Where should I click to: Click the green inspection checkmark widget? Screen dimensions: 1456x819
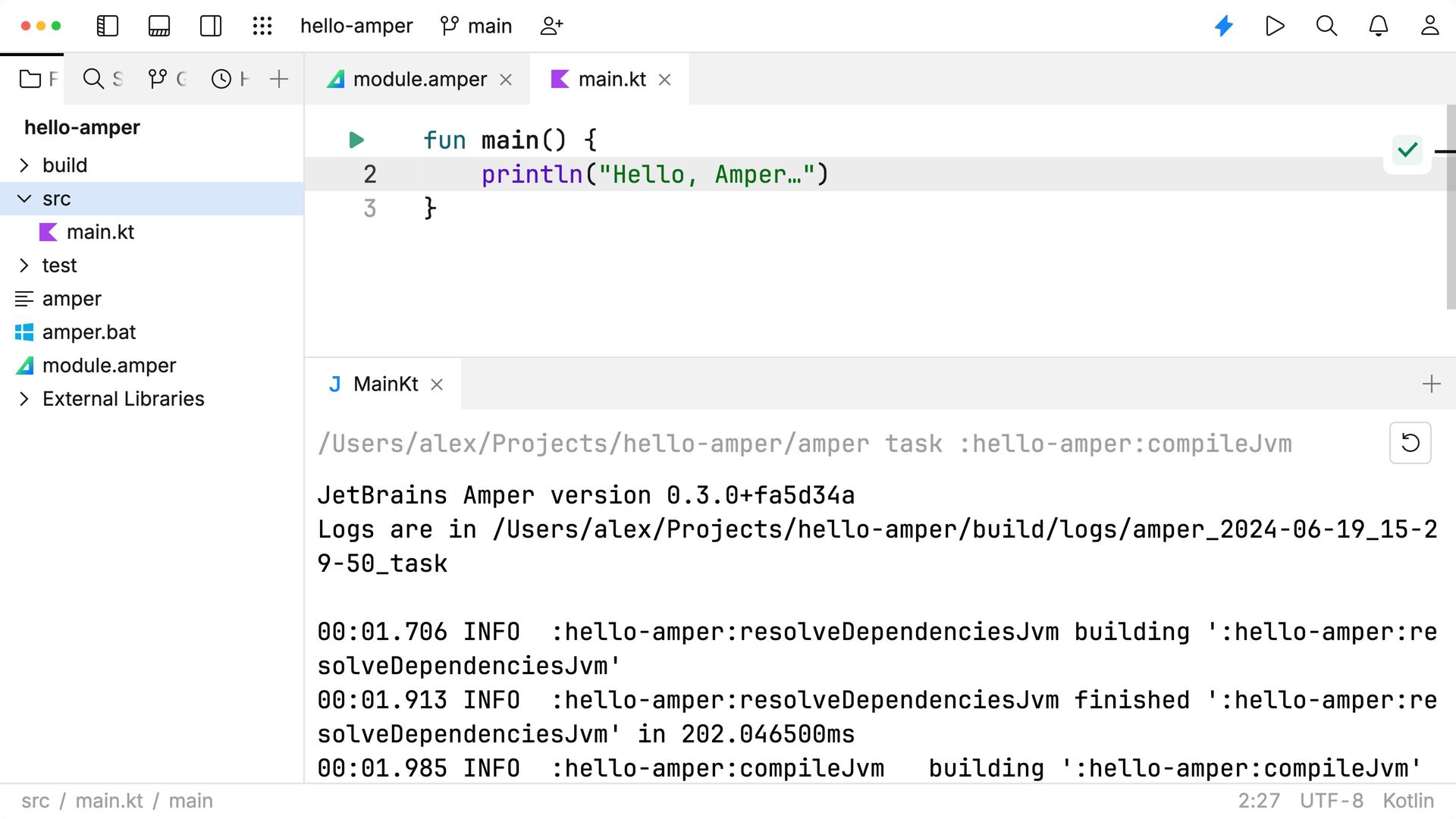click(x=1407, y=150)
